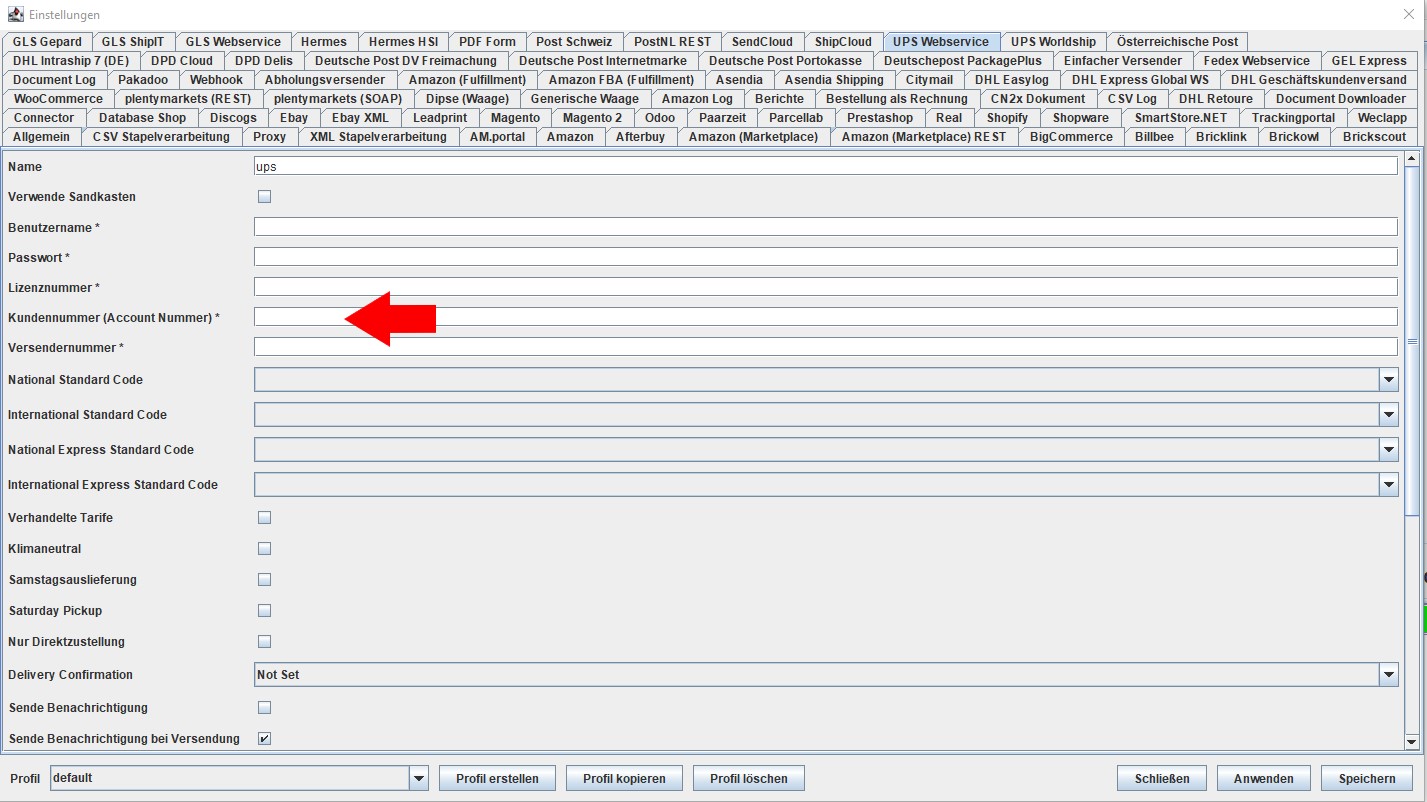The width and height of the screenshot is (1427, 802).
Task: Click the scrollbar down arrow
Action: (x=1412, y=741)
